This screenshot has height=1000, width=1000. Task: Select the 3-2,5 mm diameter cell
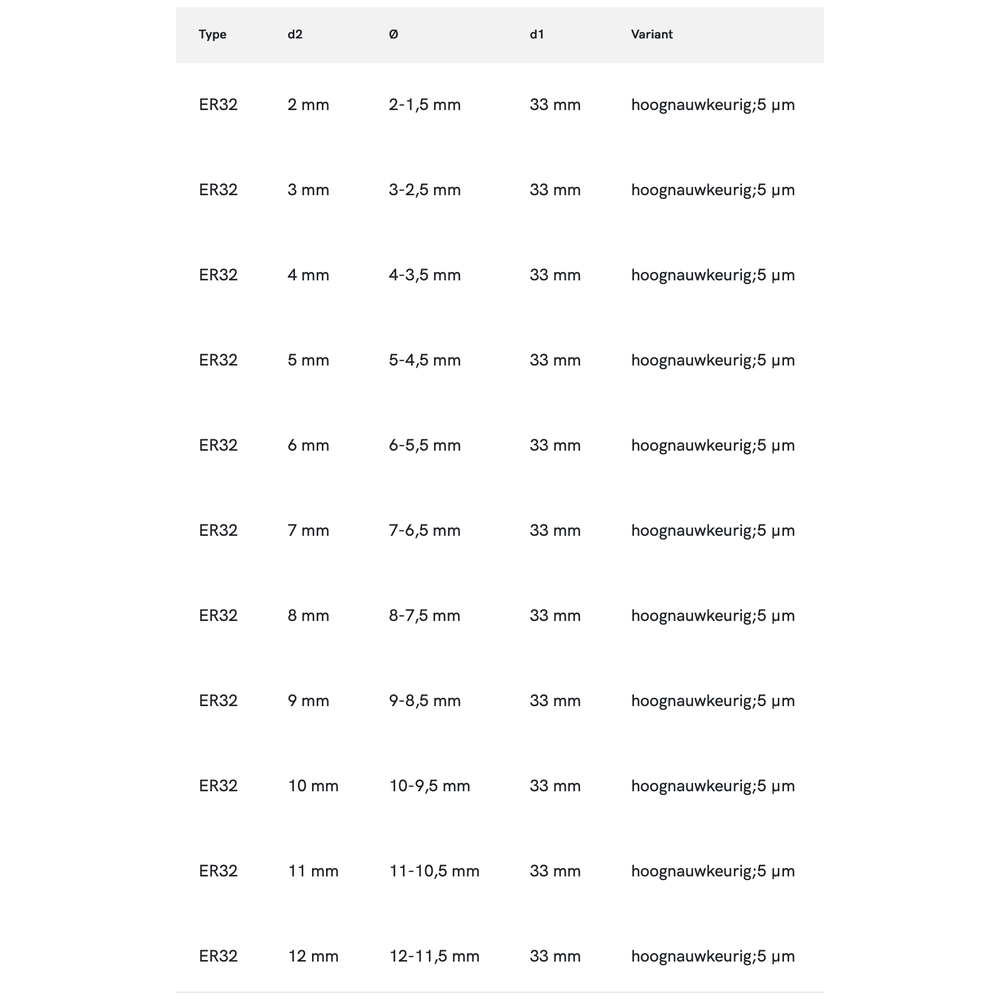pyautogui.click(x=425, y=190)
